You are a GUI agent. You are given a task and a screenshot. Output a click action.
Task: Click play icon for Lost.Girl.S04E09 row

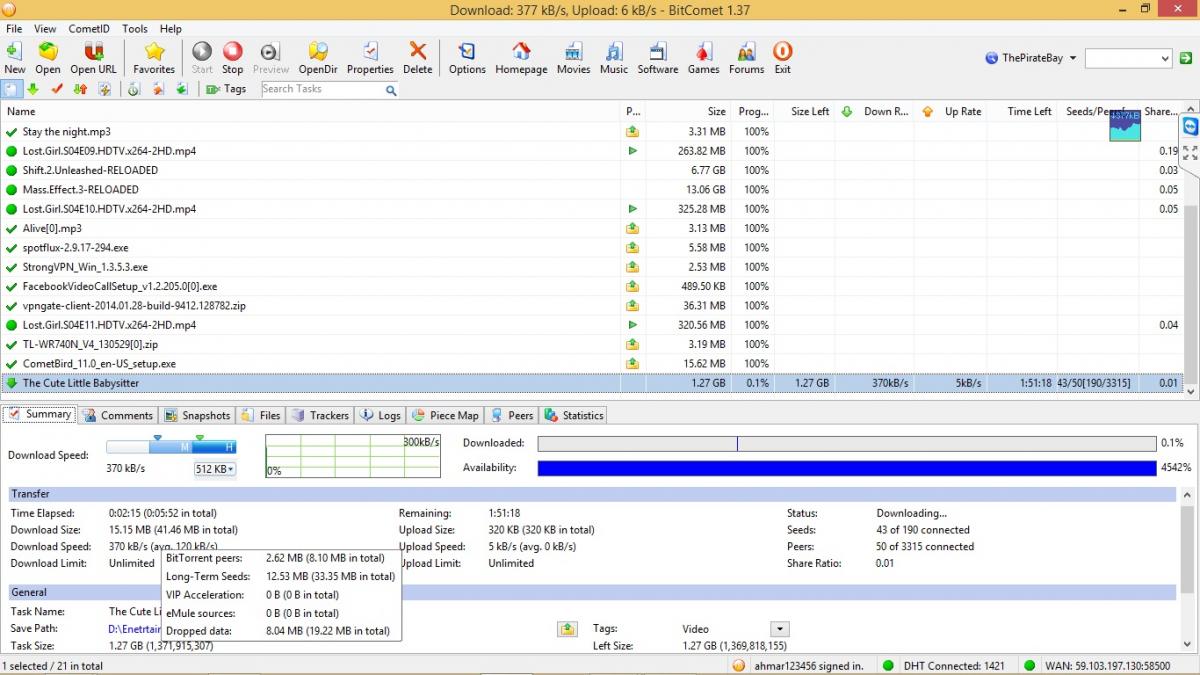pyautogui.click(x=632, y=151)
